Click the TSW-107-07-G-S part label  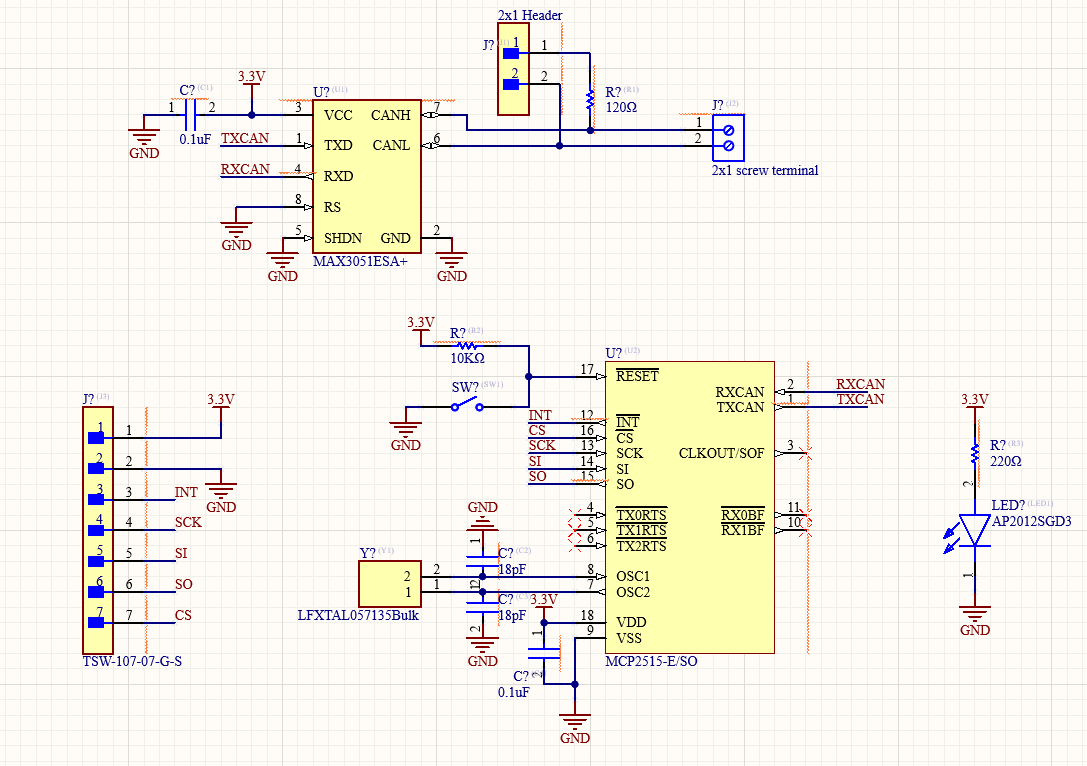[x=132, y=661]
